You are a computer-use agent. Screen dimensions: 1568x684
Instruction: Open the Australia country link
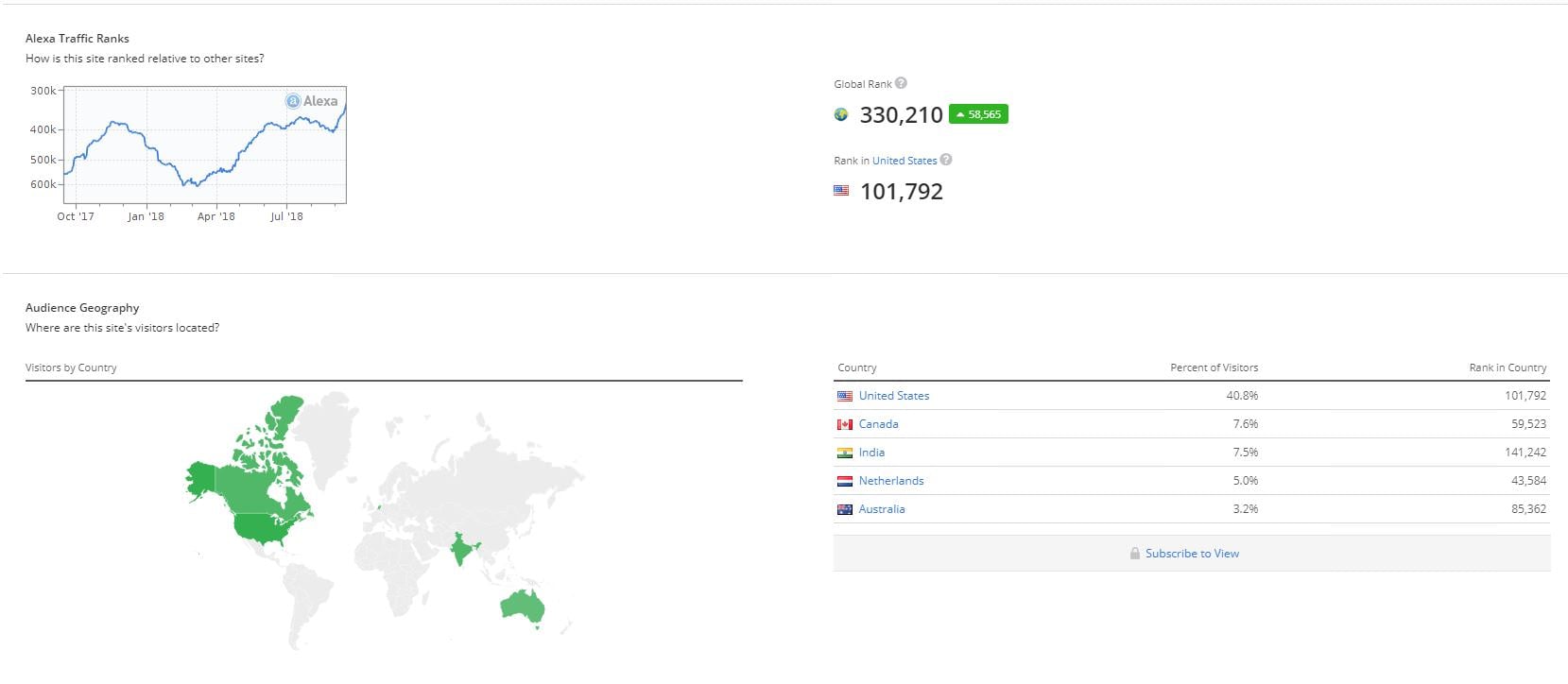tap(882, 509)
